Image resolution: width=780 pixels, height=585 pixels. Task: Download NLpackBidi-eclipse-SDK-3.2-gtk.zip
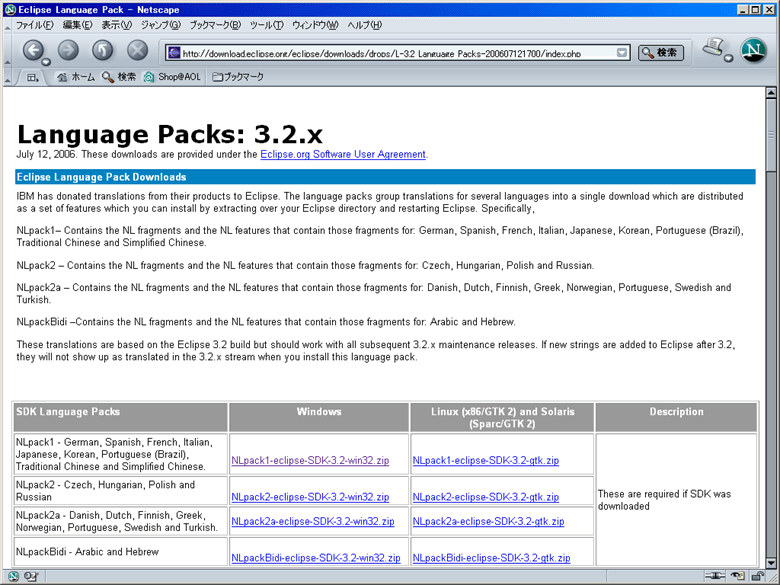491,558
